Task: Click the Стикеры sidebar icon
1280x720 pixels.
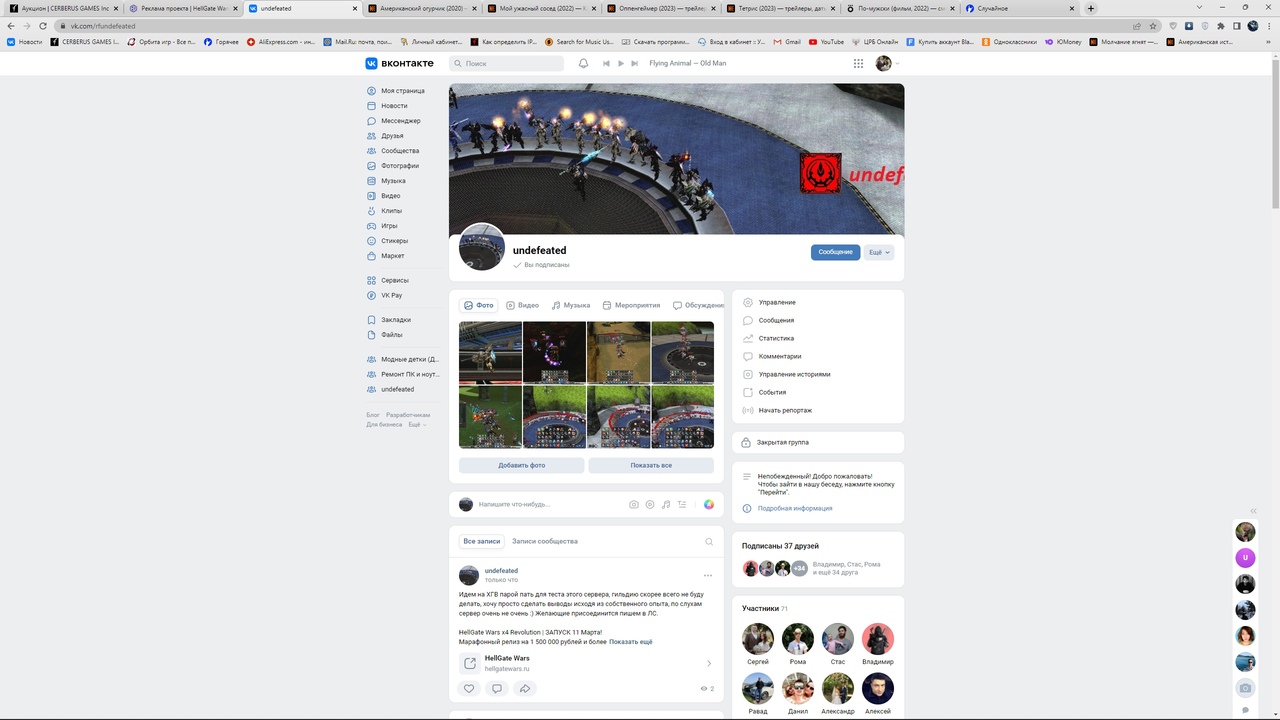Action: (372, 241)
